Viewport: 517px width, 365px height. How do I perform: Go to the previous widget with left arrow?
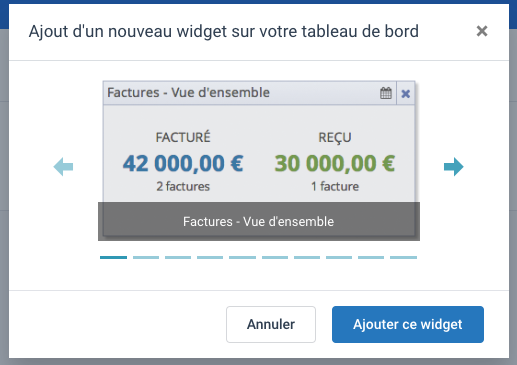tap(63, 167)
